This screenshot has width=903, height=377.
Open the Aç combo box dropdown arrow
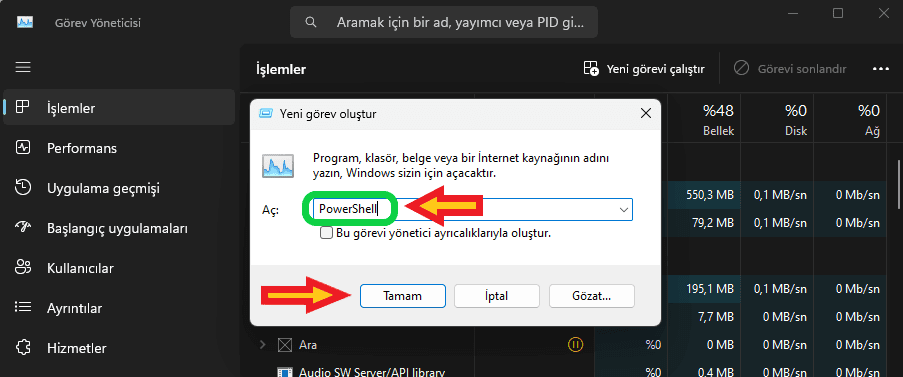pos(623,210)
